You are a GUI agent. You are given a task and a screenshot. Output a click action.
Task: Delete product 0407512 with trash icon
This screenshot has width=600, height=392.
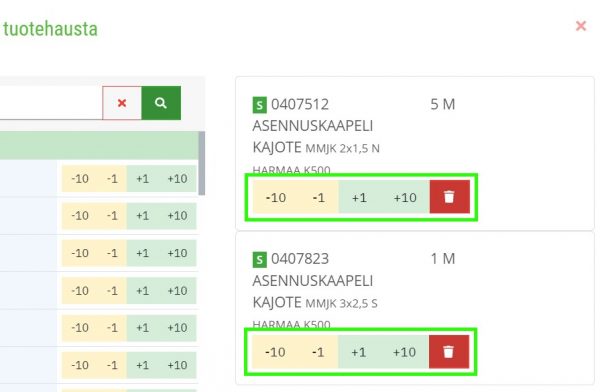point(450,197)
